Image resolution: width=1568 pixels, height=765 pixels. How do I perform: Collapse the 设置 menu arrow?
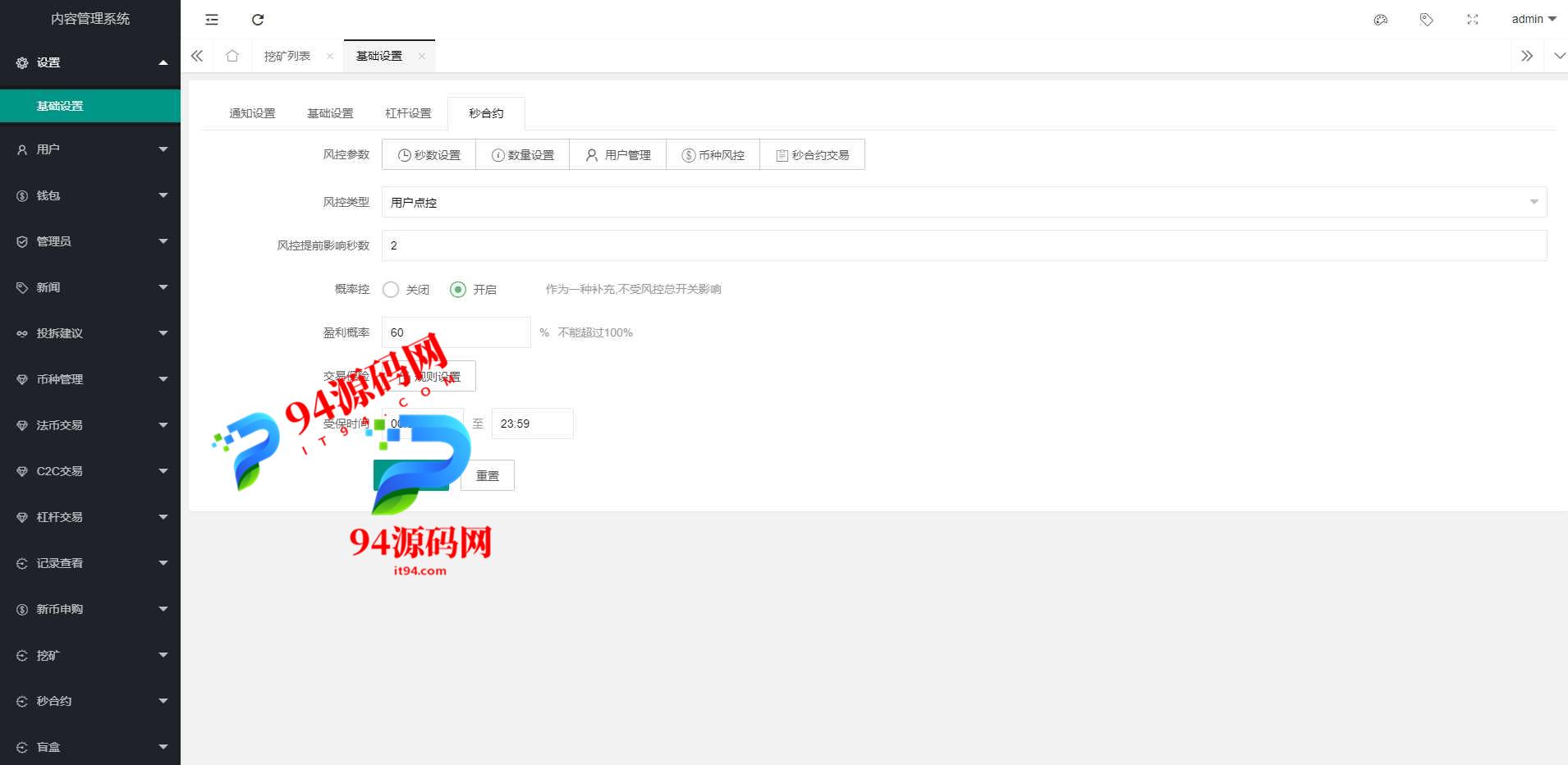pos(163,62)
